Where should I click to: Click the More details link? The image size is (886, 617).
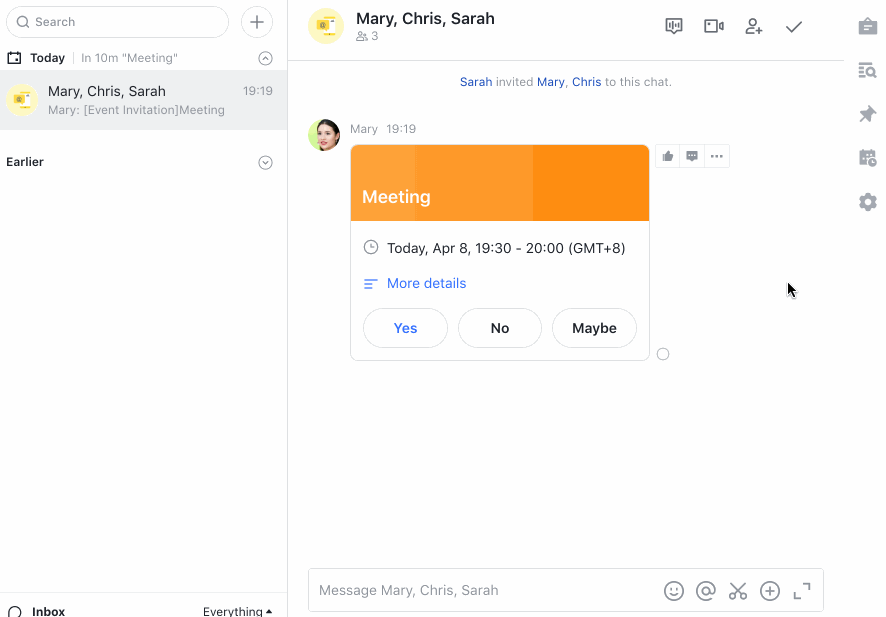426,284
